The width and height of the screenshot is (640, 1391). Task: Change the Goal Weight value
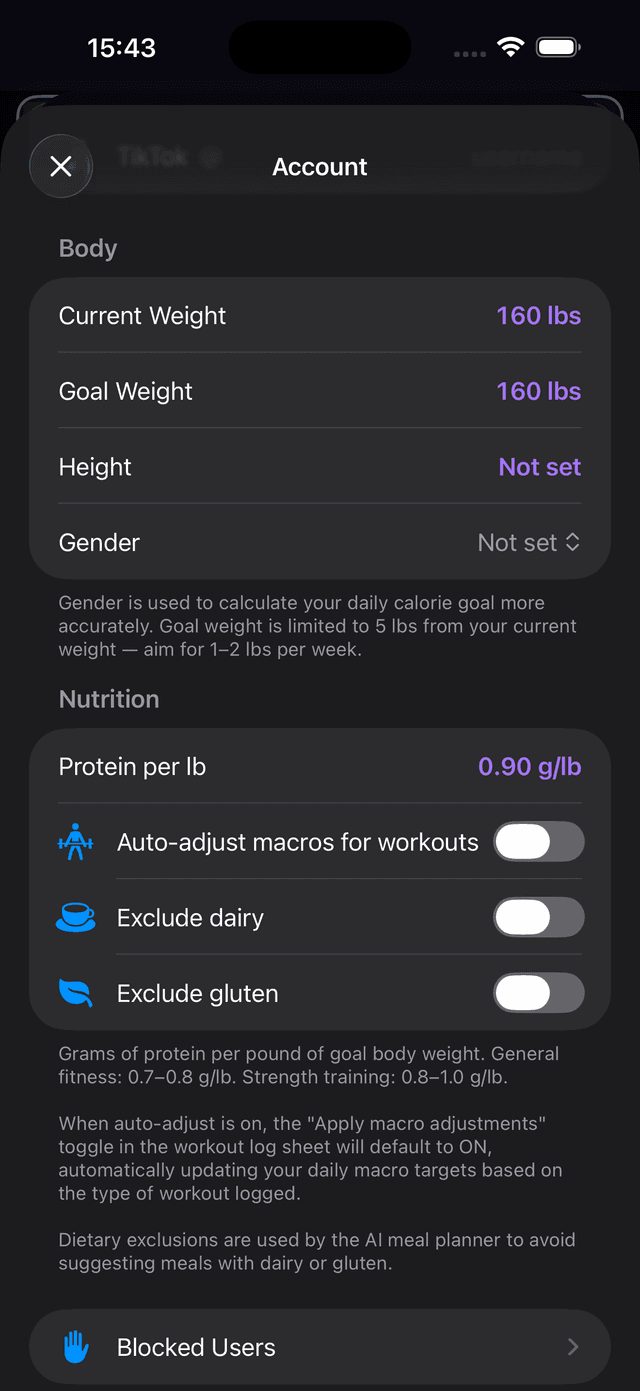538,391
